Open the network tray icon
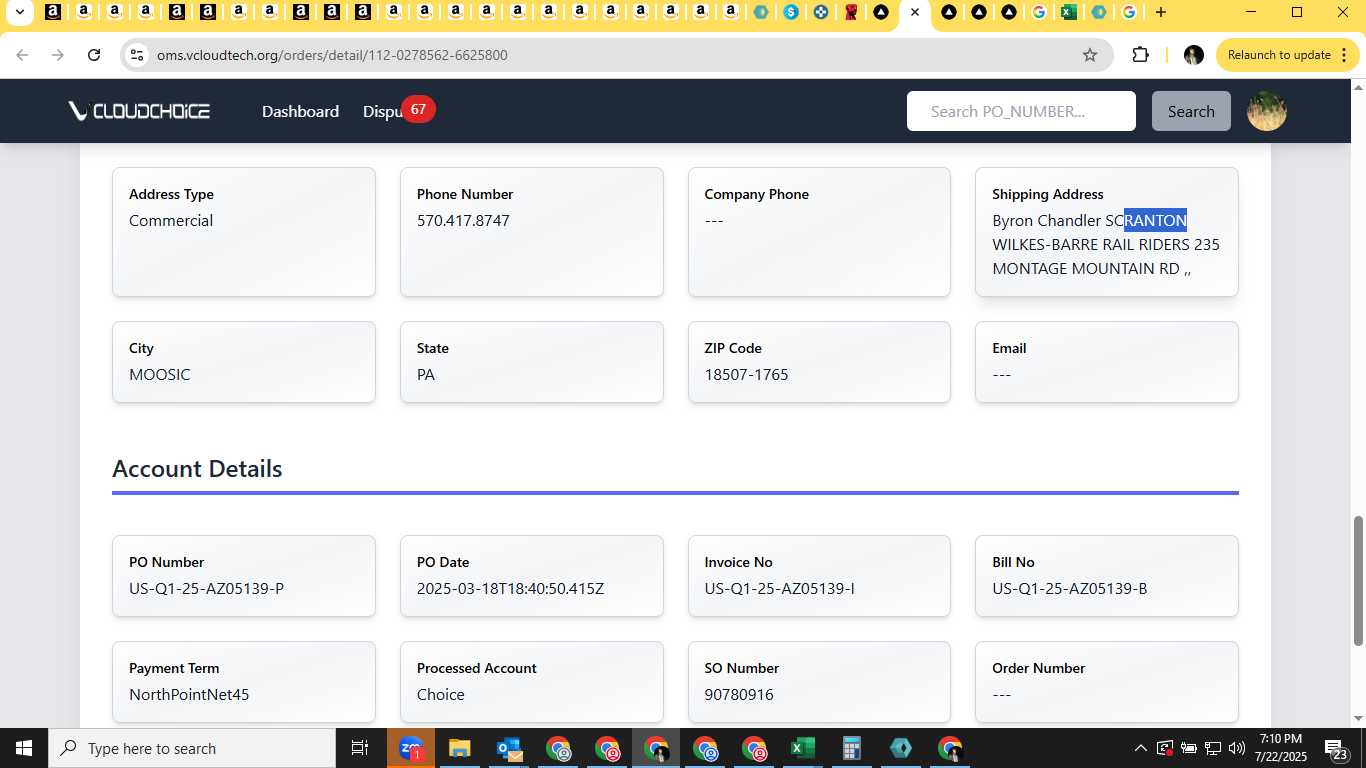 click(1213, 748)
